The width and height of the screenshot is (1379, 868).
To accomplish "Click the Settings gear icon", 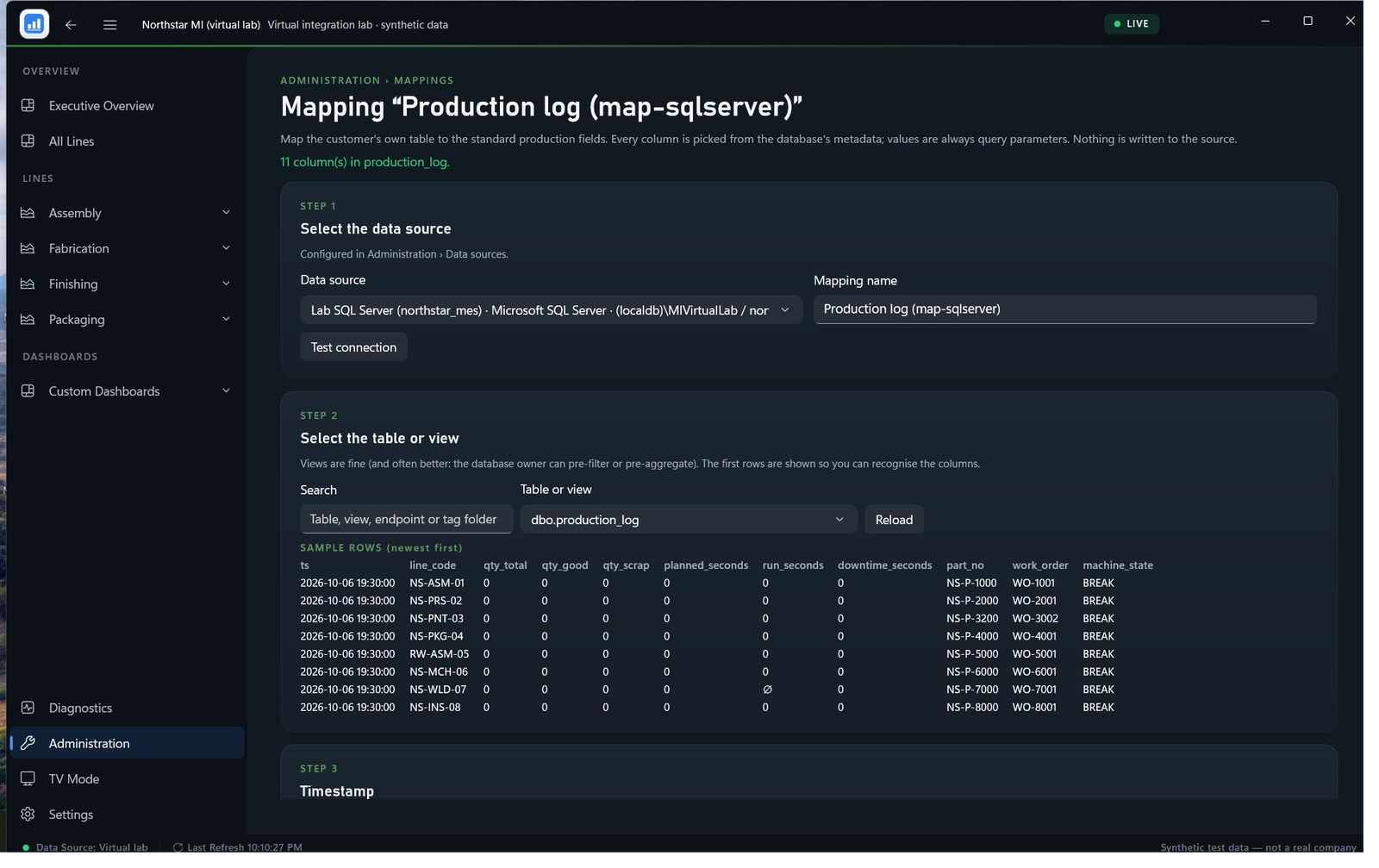I will (x=28, y=815).
